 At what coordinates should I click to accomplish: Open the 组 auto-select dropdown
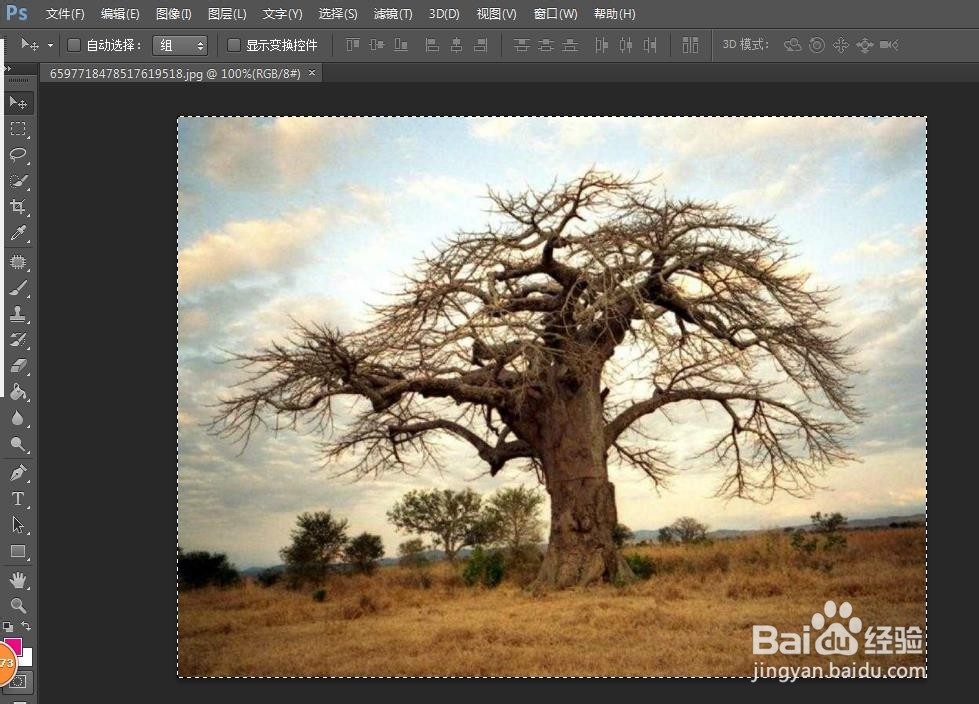pos(180,45)
